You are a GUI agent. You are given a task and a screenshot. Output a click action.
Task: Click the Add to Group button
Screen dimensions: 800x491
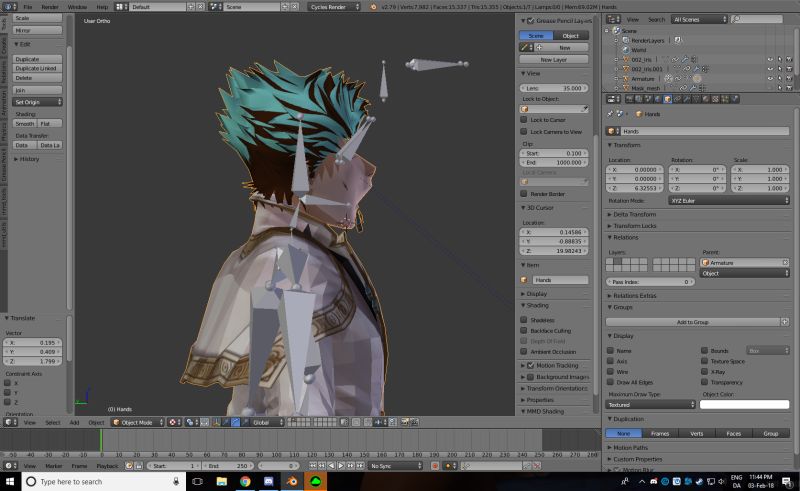pos(692,322)
